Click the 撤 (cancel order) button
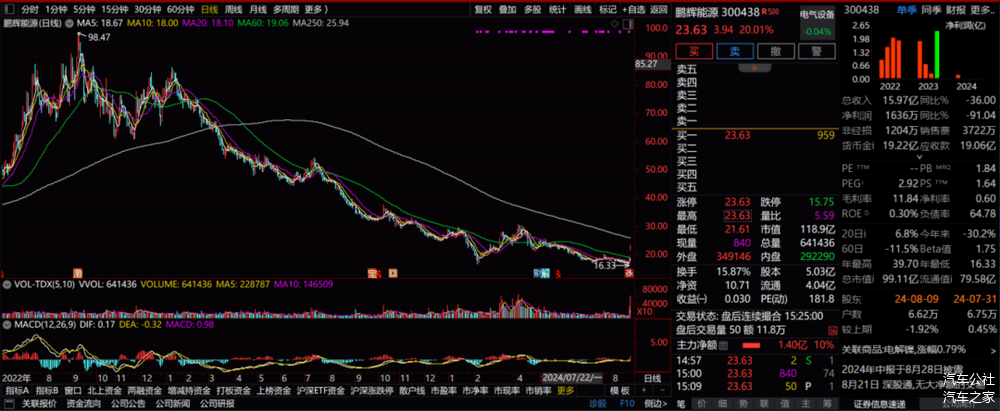Viewport: 1000px width, 411px height. click(776, 52)
